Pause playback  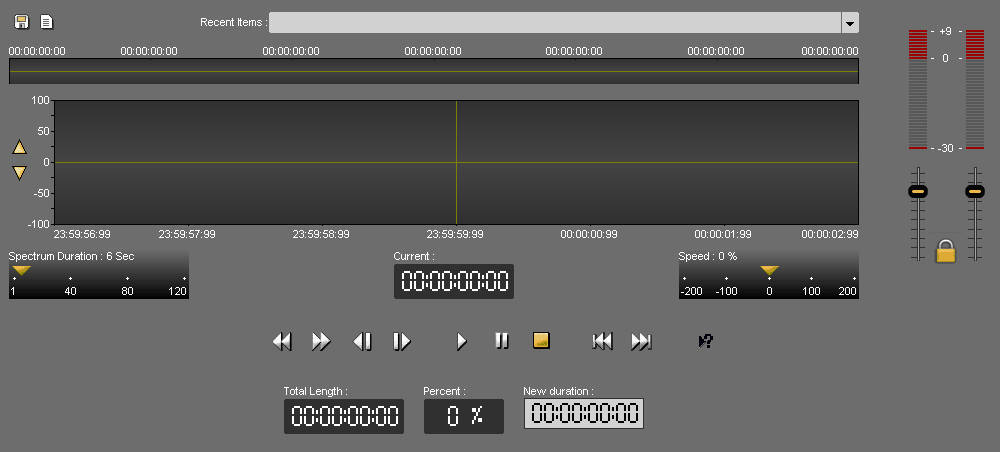[x=501, y=341]
